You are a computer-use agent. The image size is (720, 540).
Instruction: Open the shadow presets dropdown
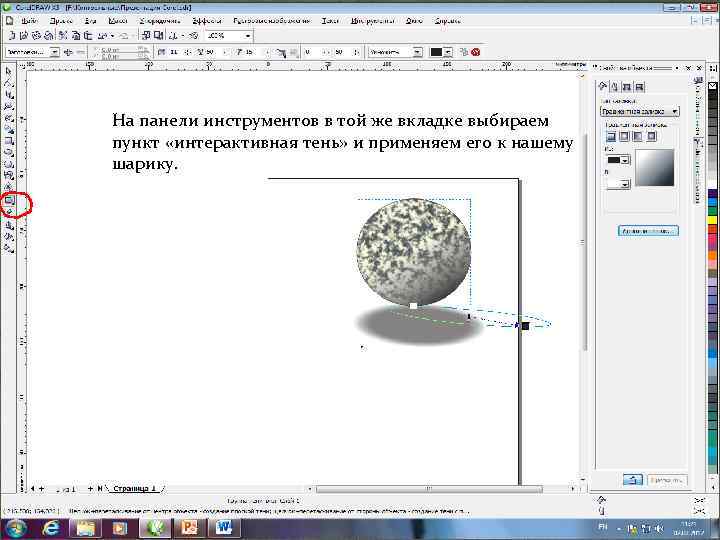[x=55, y=52]
